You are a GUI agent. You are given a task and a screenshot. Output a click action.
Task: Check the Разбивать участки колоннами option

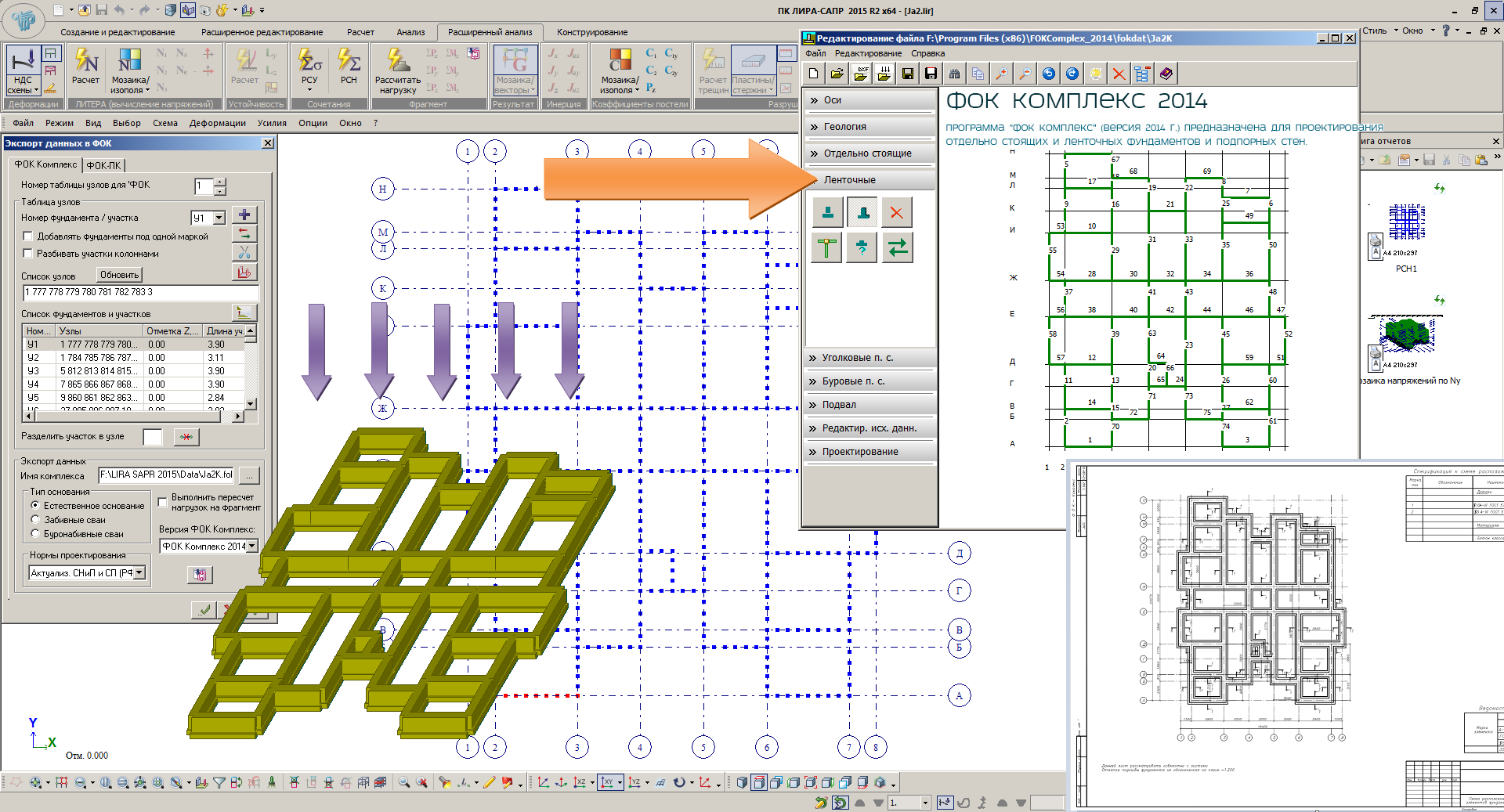tap(28, 254)
